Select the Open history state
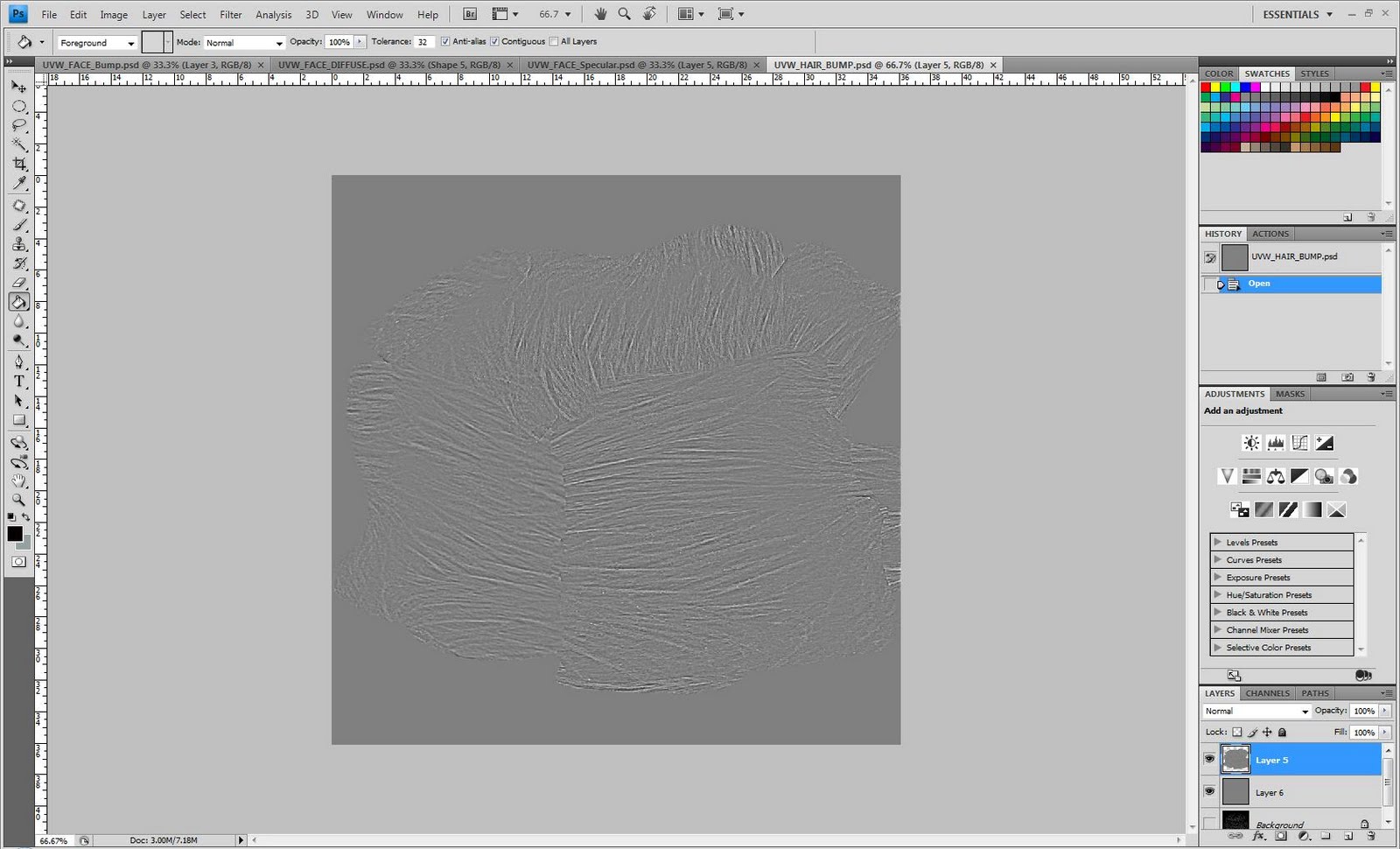The height and width of the screenshot is (849, 1400). [x=1291, y=284]
